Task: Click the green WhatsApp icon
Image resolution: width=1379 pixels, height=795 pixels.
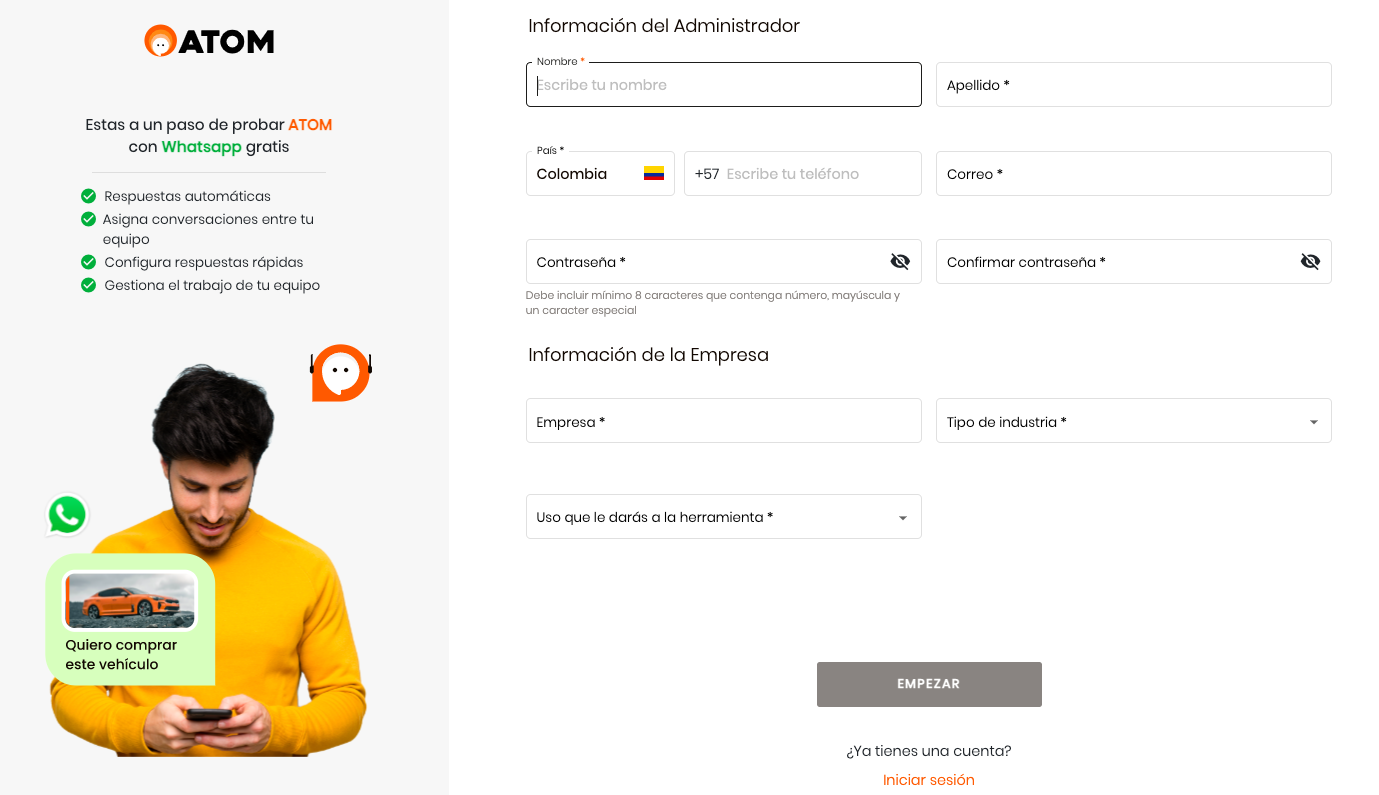Action: (67, 516)
